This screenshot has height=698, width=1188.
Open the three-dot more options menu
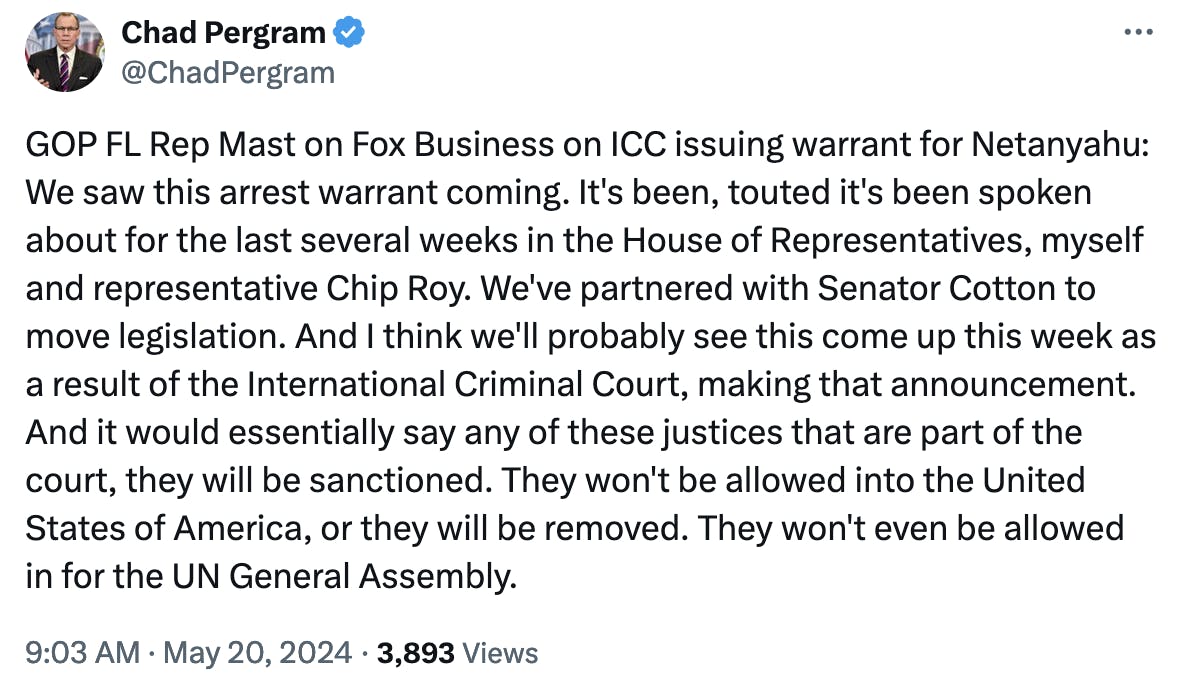pyautogui.click(x=1138, y=32)
